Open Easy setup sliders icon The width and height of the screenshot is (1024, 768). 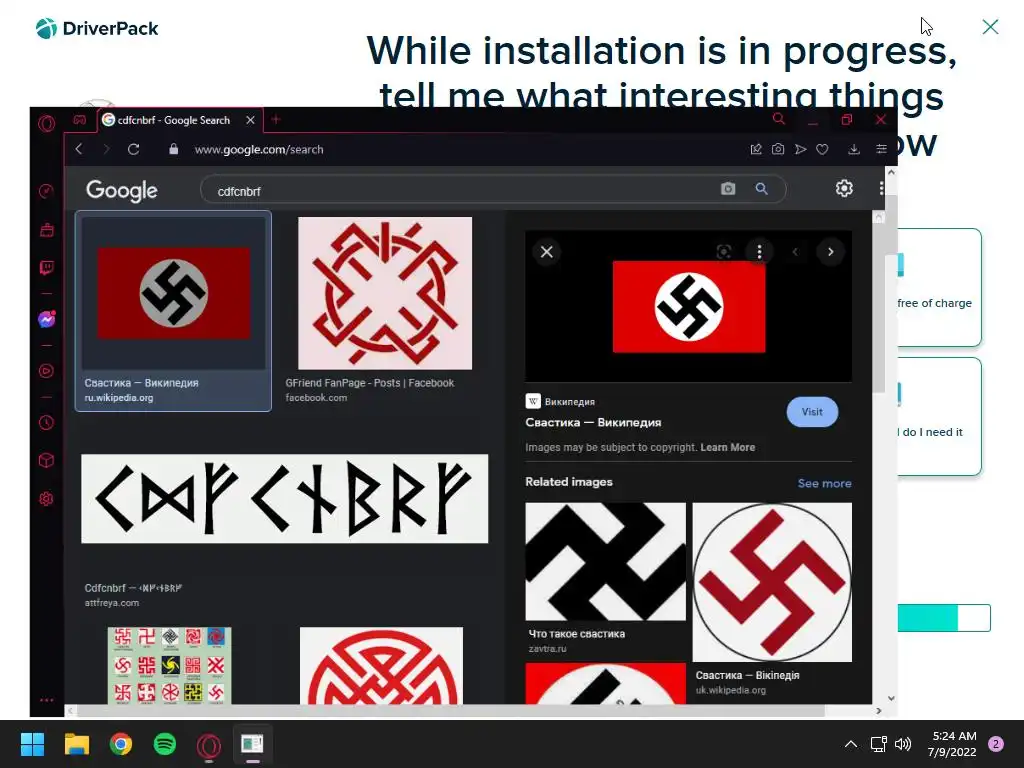(x=881, y=149)
